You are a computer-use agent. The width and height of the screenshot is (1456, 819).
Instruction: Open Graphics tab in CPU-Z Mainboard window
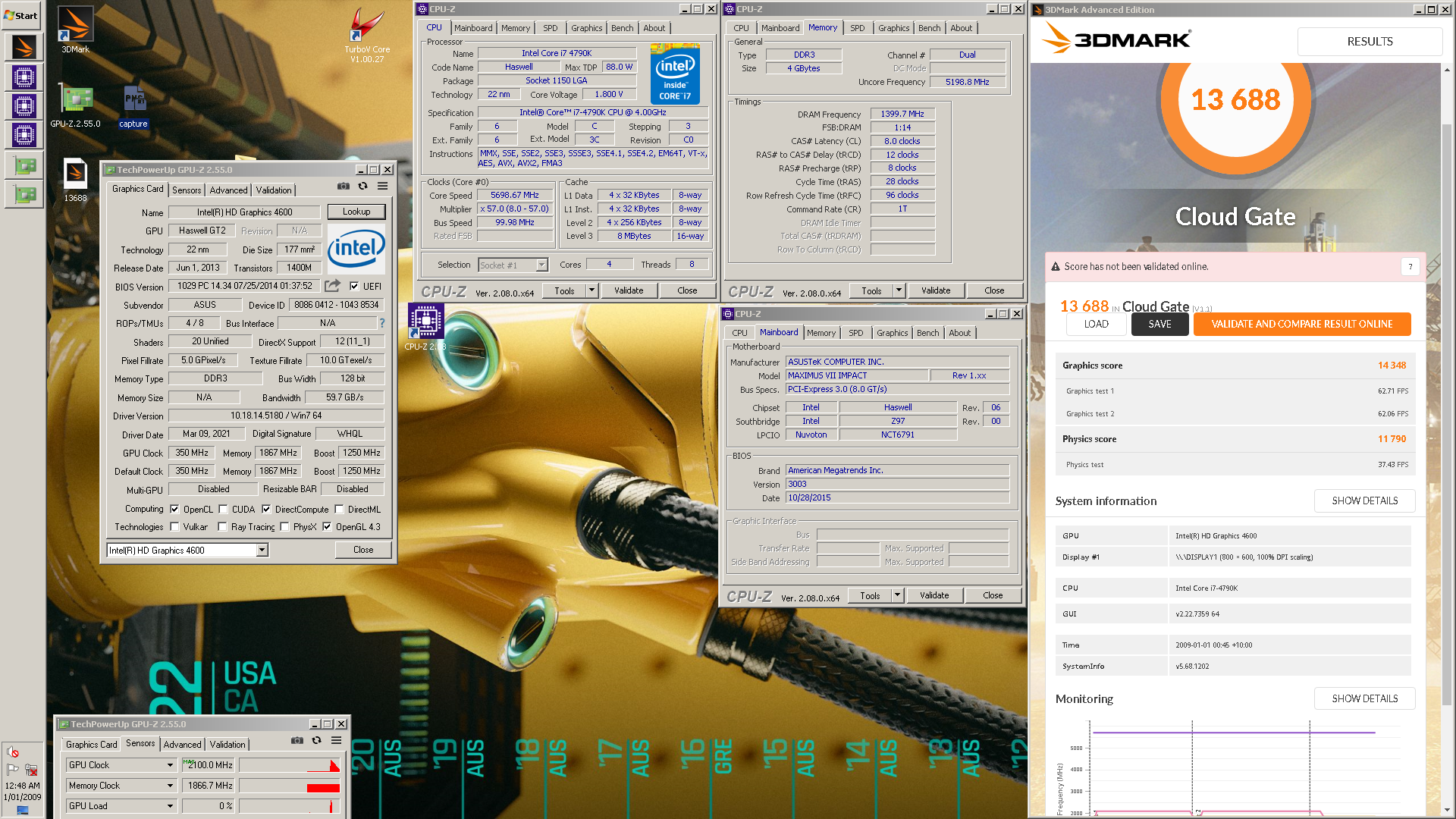[892, 333]
